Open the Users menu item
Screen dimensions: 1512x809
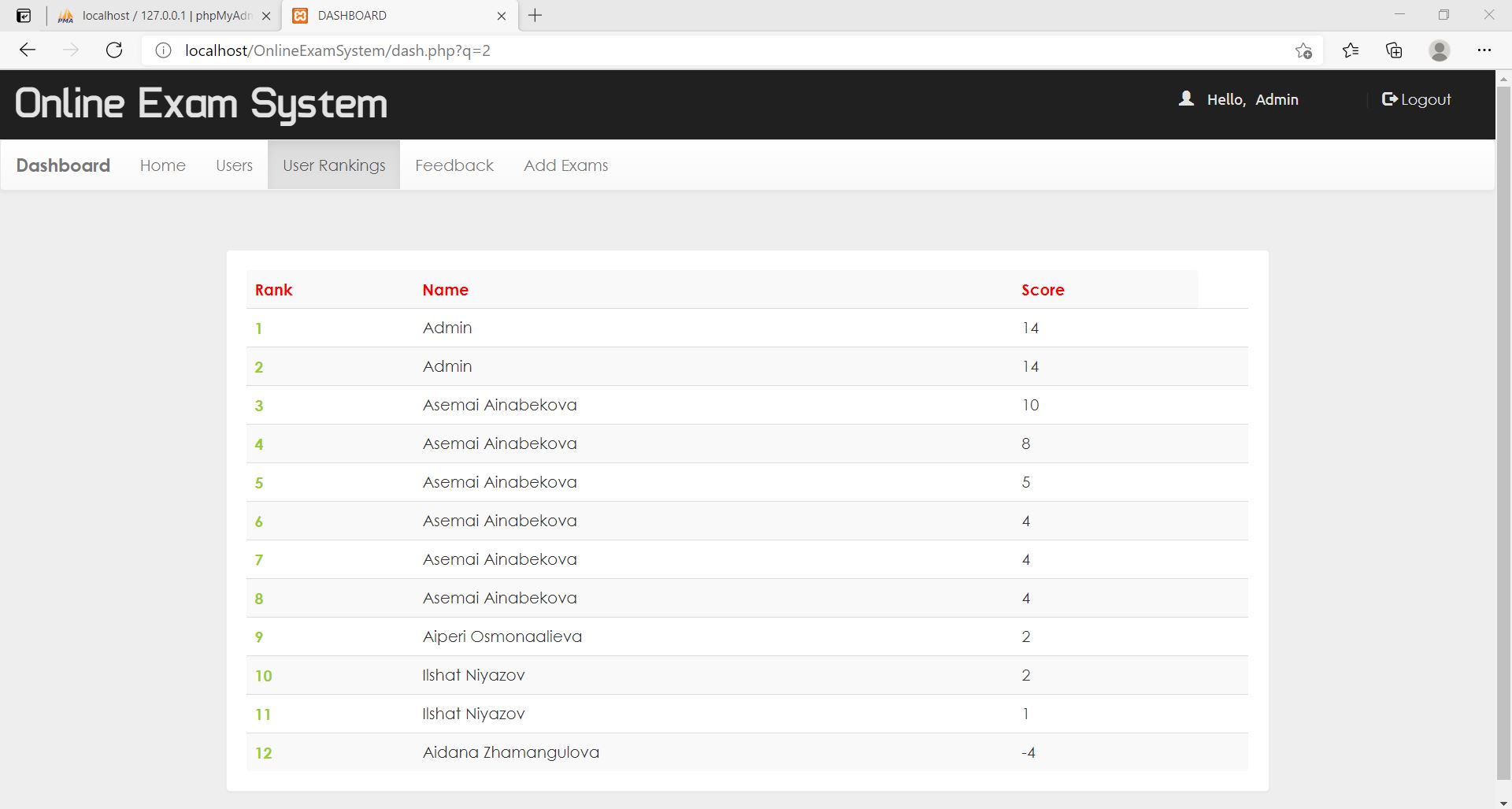pyautogui.click(x=235, y=165)
